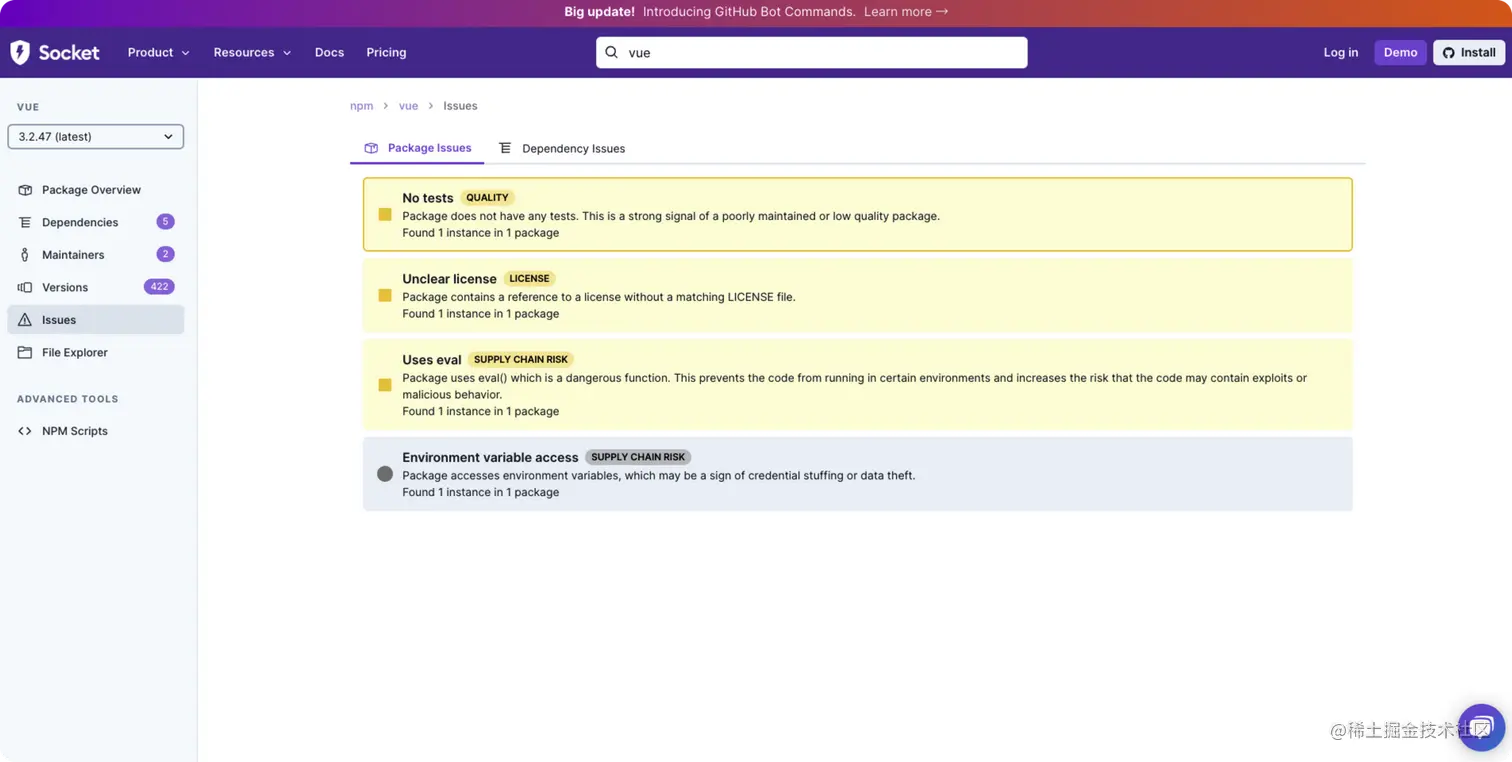Click the maintainers count badge 2
The image size is (1512, 762).
[165, 254]
